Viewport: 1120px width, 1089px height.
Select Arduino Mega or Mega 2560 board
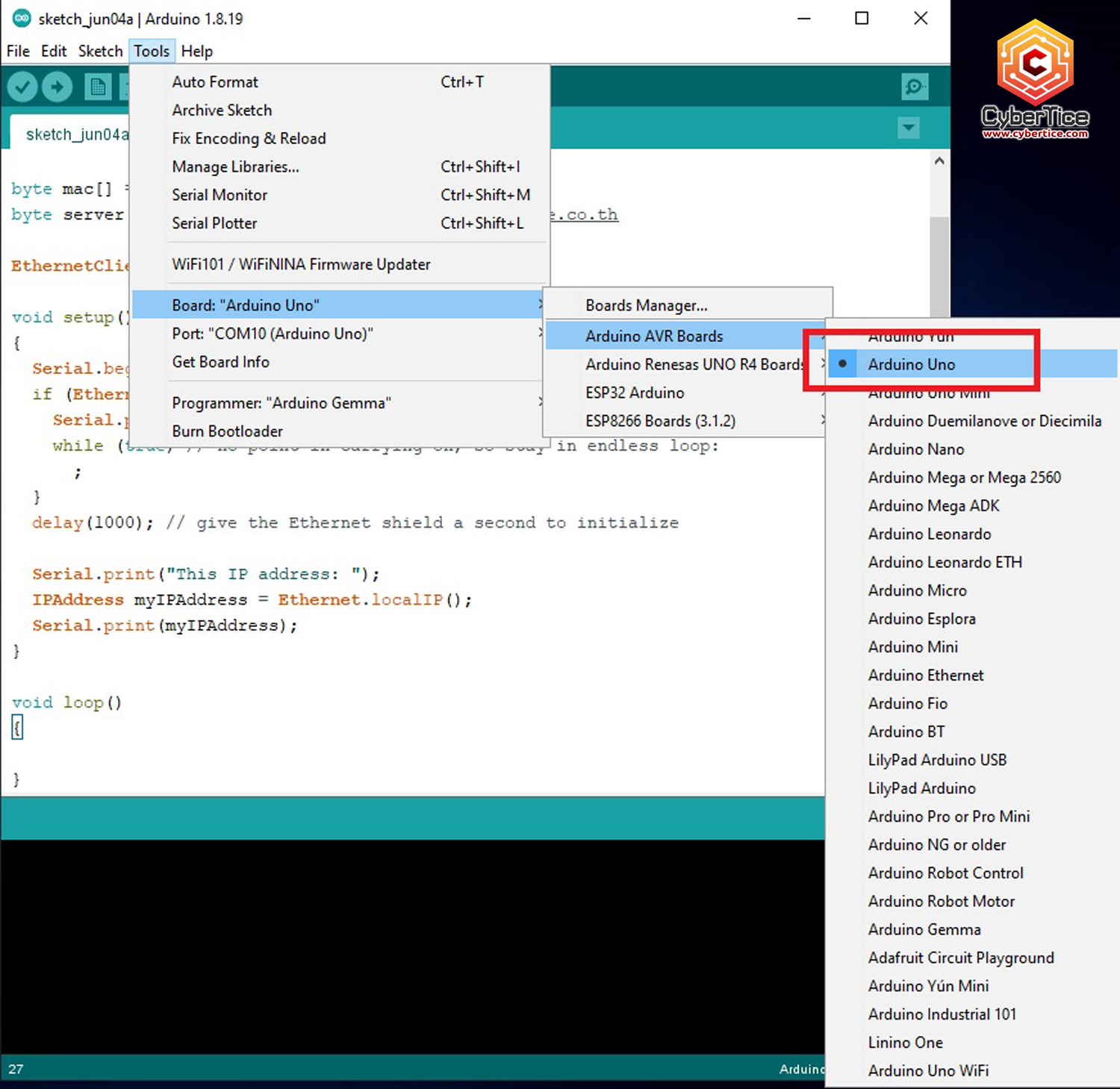(964, 478)
